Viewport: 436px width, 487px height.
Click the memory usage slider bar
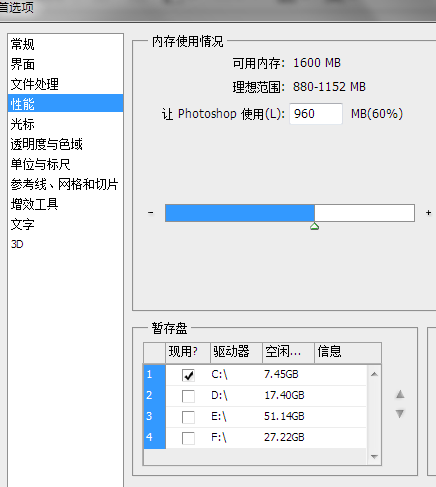290,213
